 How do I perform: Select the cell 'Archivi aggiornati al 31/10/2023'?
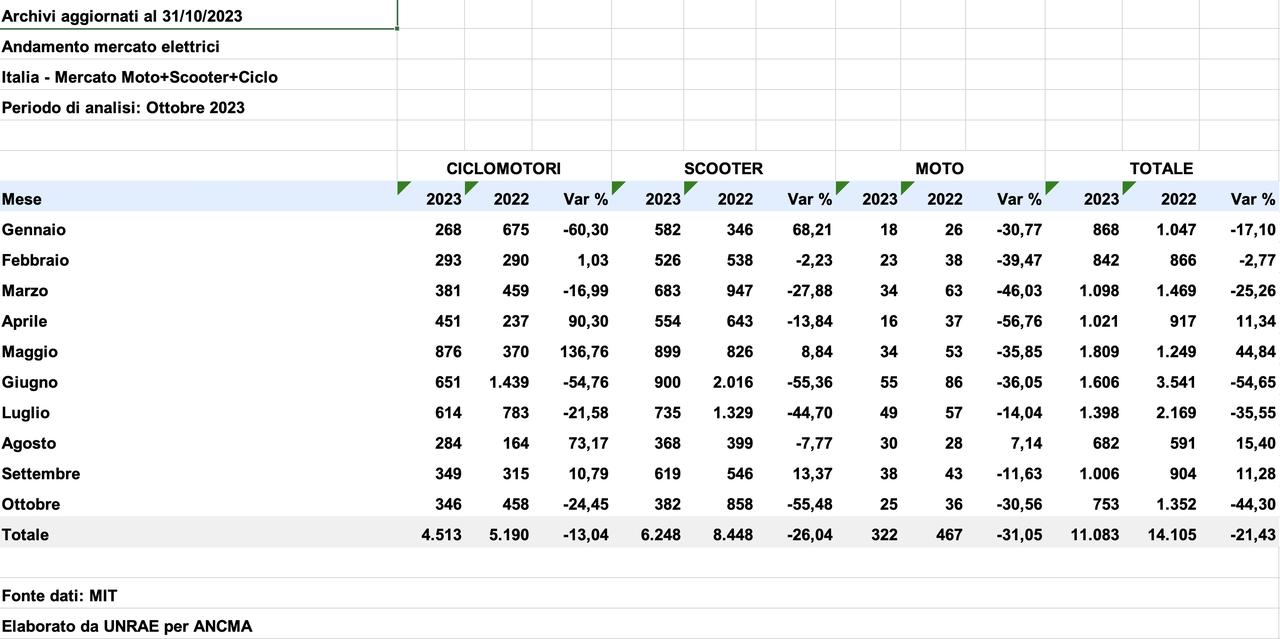coord(199,15)
